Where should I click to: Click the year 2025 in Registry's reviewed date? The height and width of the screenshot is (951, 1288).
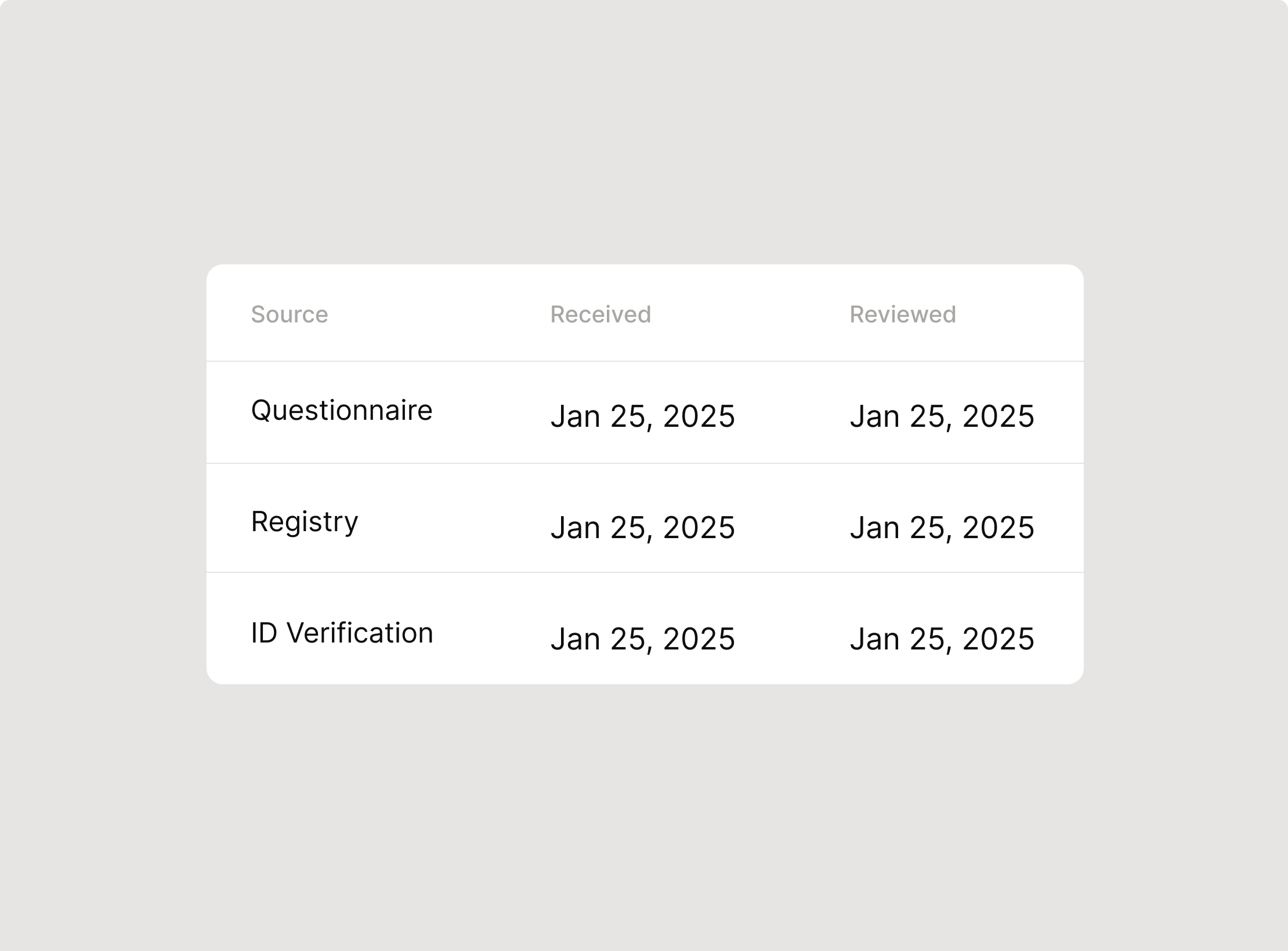pyautogui.click(x=998, y=528)
